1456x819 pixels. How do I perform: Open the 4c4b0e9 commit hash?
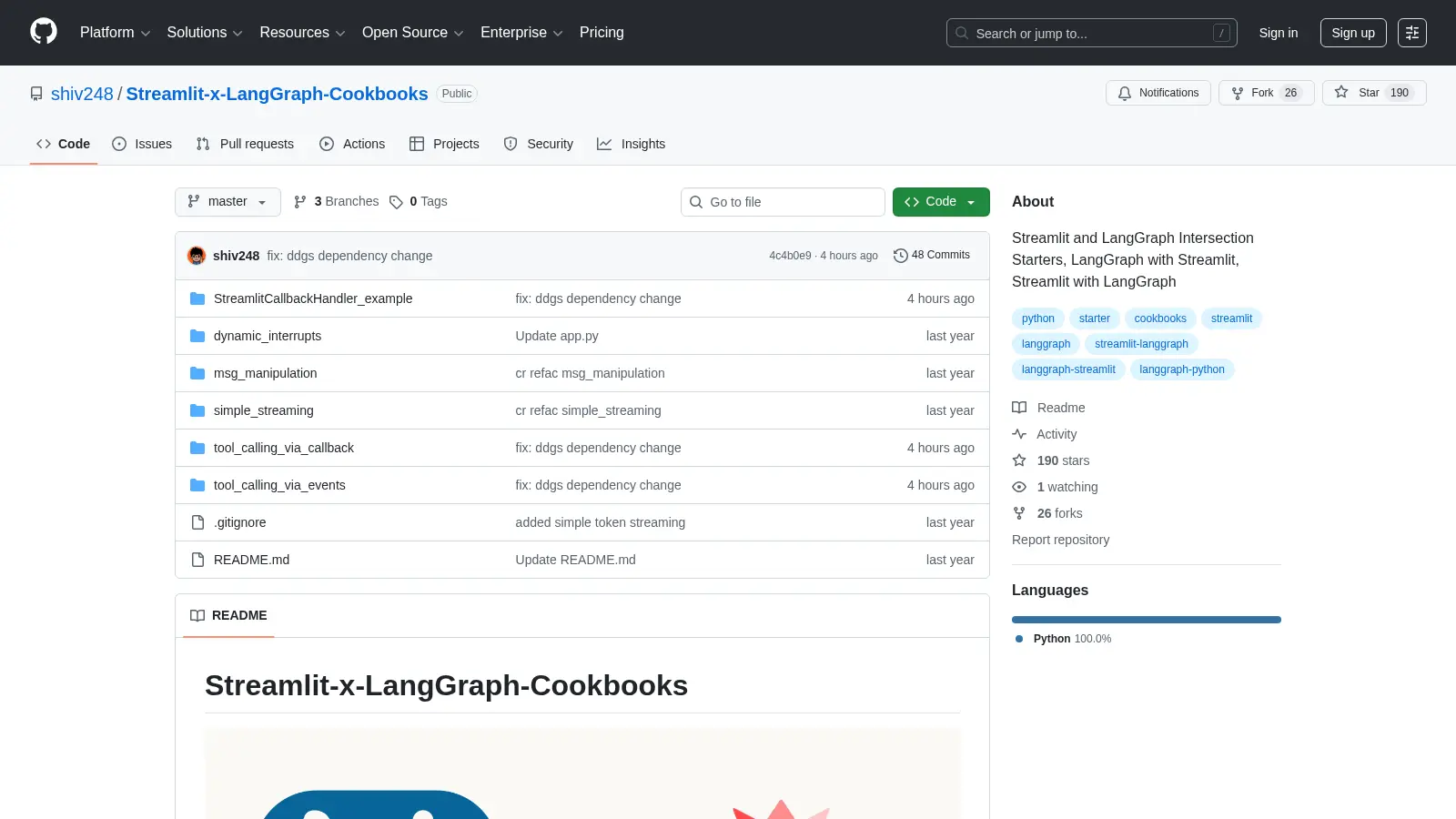coord(790,256)
